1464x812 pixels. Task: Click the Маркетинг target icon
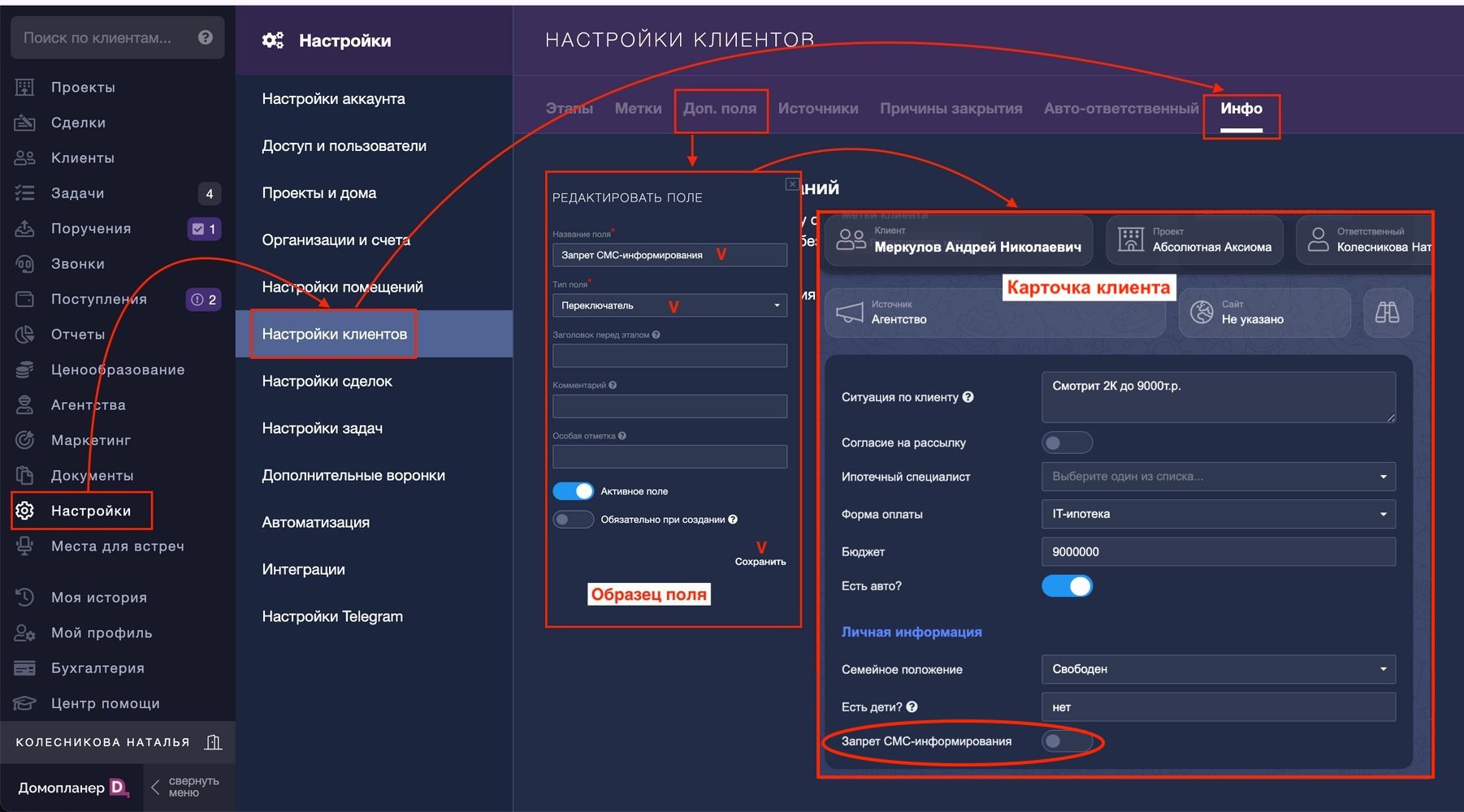(25, 440)
